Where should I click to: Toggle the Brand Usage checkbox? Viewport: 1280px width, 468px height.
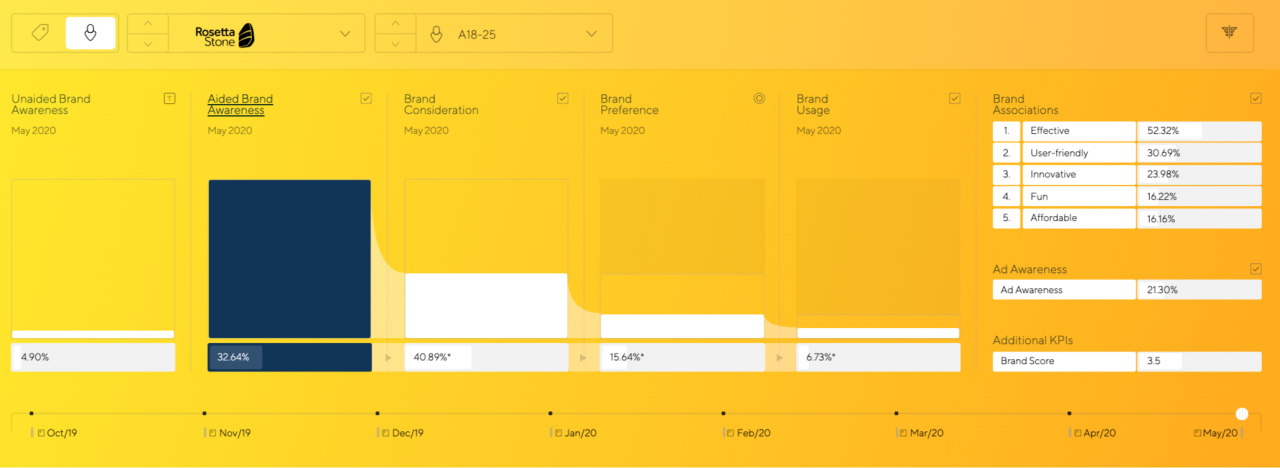point(954,98)
